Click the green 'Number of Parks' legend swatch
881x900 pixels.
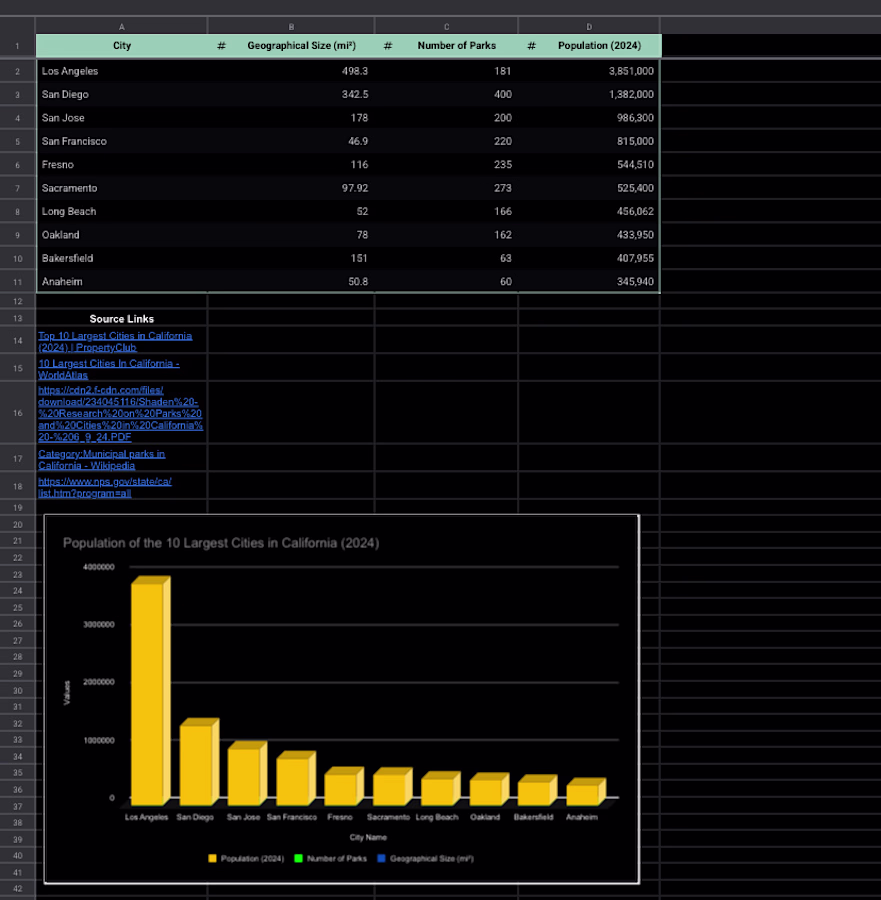[x=298, y=859]
